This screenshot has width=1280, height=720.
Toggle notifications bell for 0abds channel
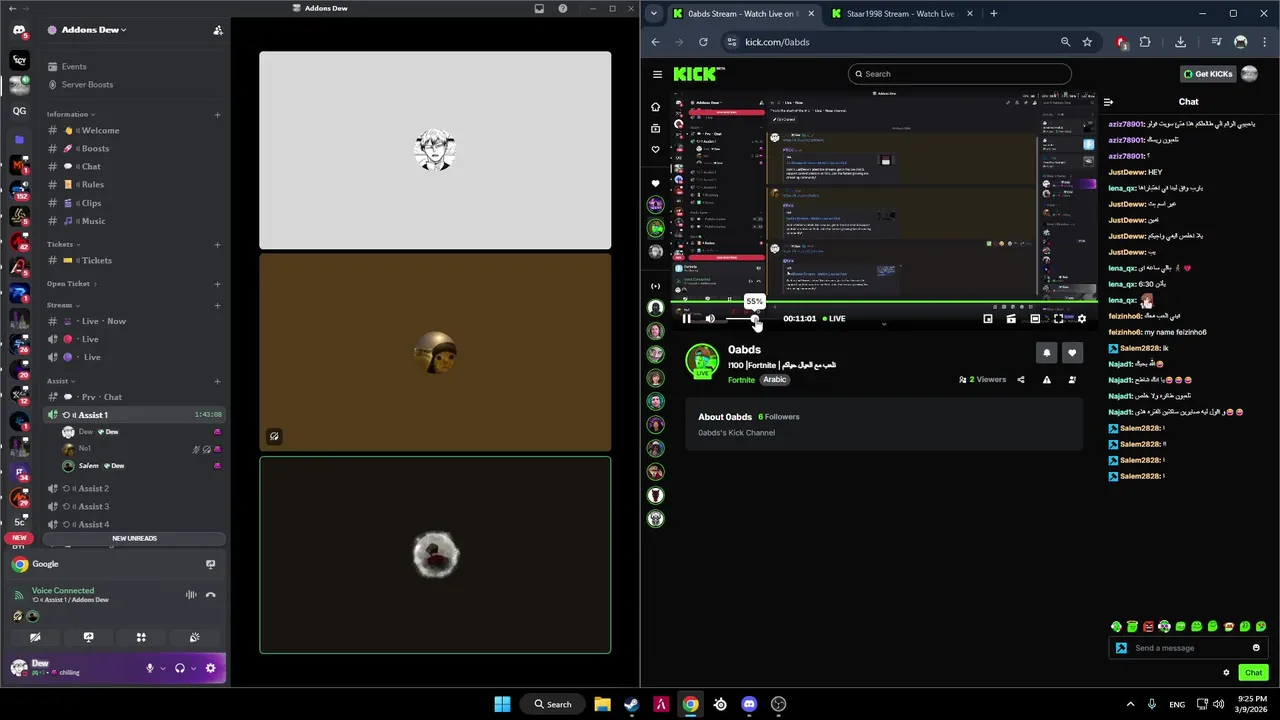pyautogui.click(x=1047, y=352)
